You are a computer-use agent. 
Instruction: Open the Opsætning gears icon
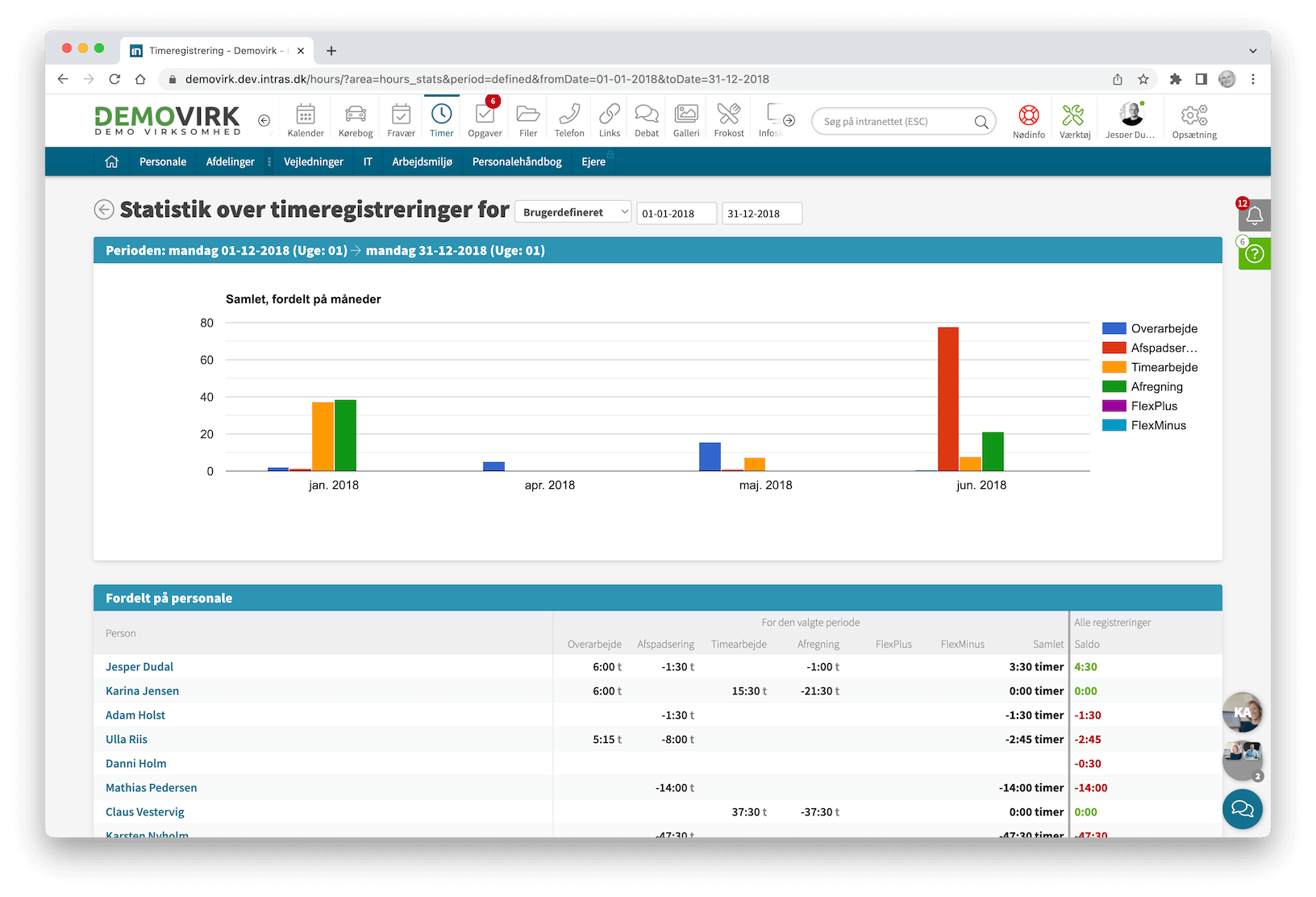pyautogui.click(x=1194, y=121)
